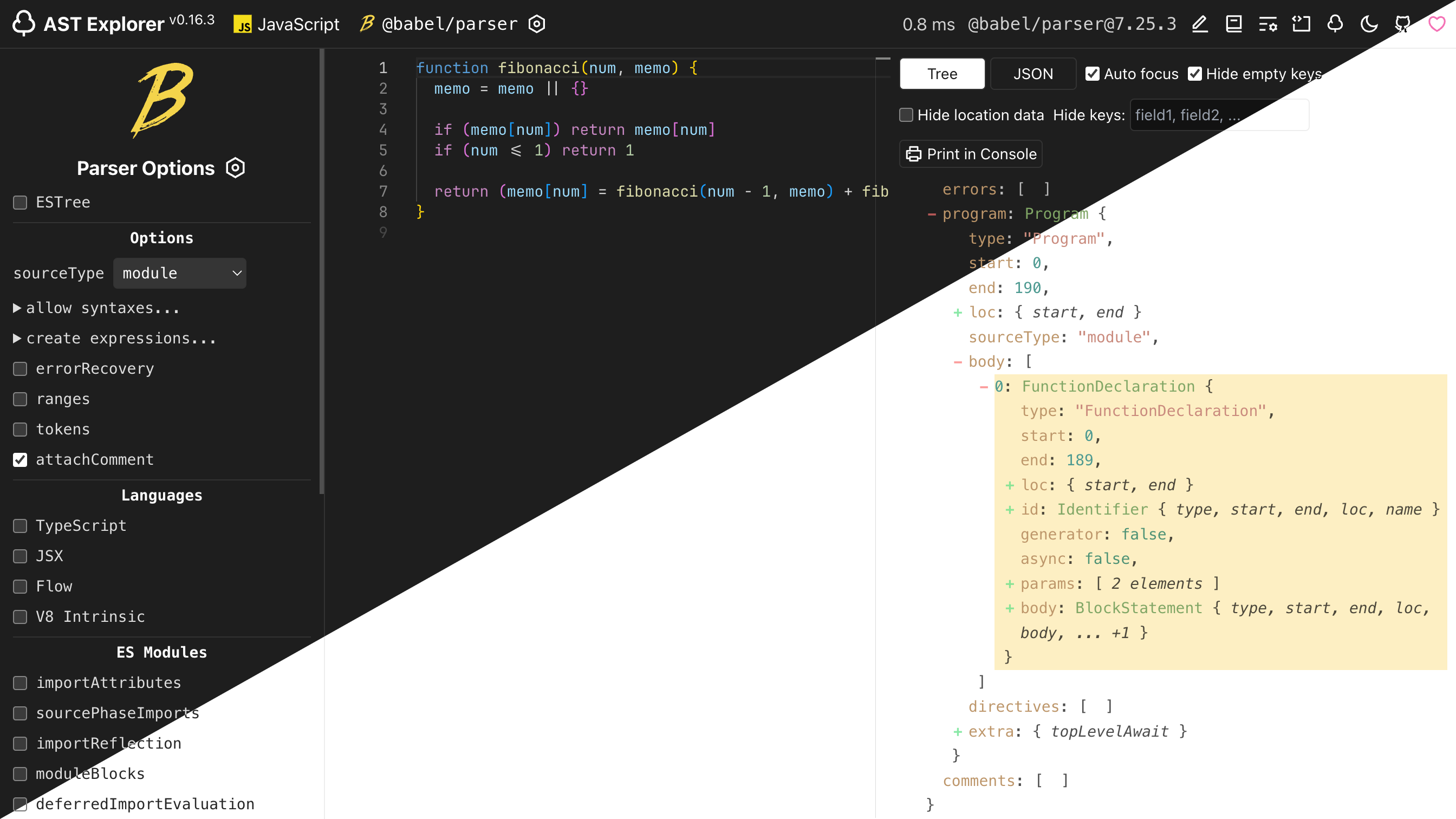Click the Babel parser logo icon
The width and height of the screenshot is (1456, 819).
point(366,24)
